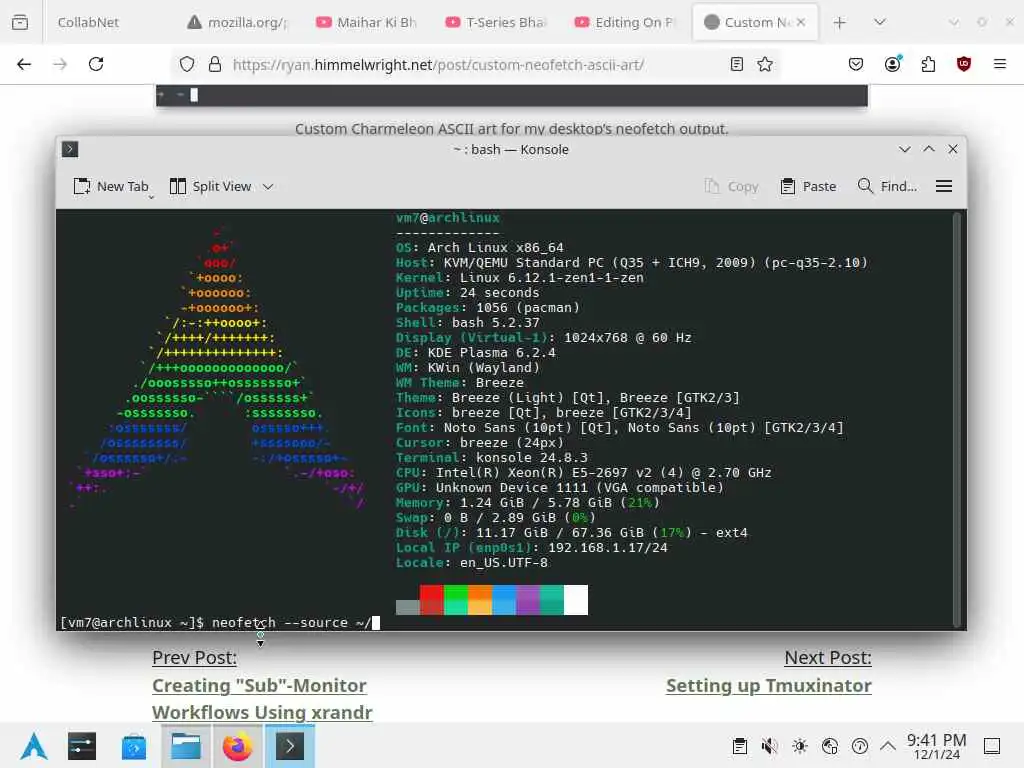Expand the Split View dropdown chevron

268,187
